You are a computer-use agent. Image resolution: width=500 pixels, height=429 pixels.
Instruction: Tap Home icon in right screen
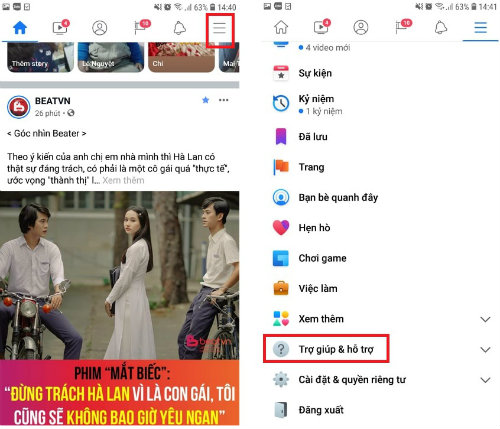[x=281, y=28]
